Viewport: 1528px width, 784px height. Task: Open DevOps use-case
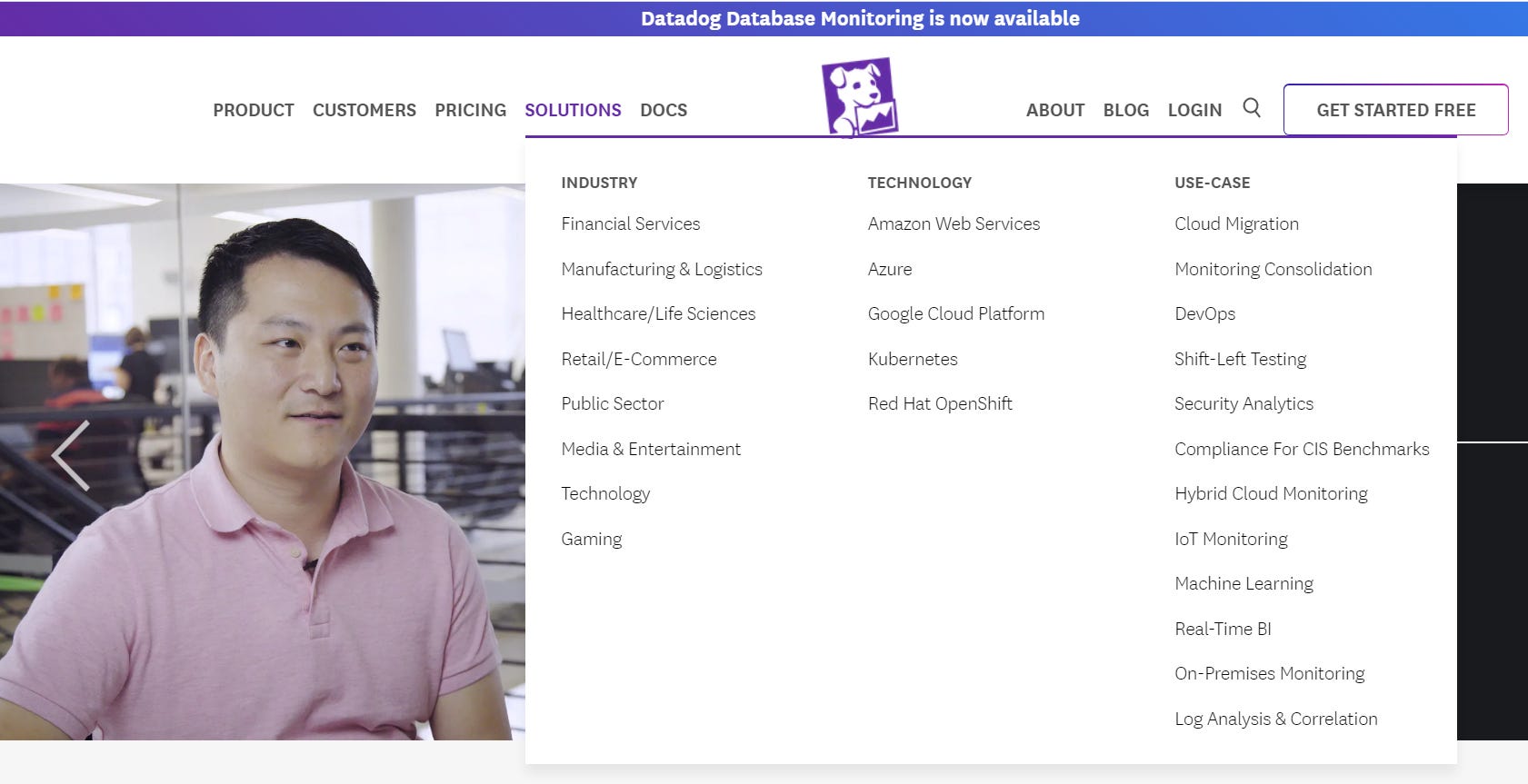click(1205, 313)
